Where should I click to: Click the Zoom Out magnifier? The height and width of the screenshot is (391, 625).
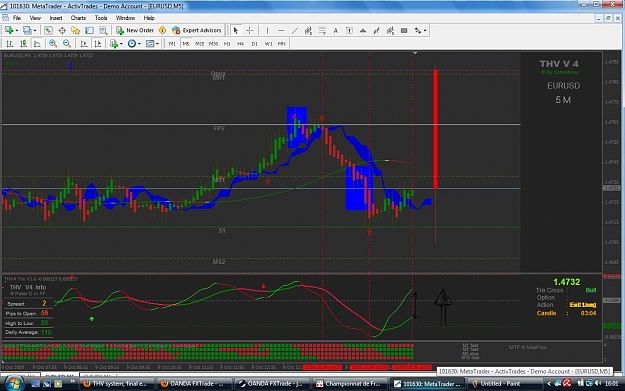[x=67, y=44]
